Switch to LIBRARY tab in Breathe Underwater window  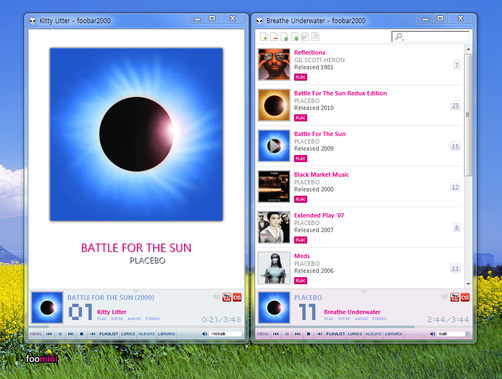tap(393, 334)
